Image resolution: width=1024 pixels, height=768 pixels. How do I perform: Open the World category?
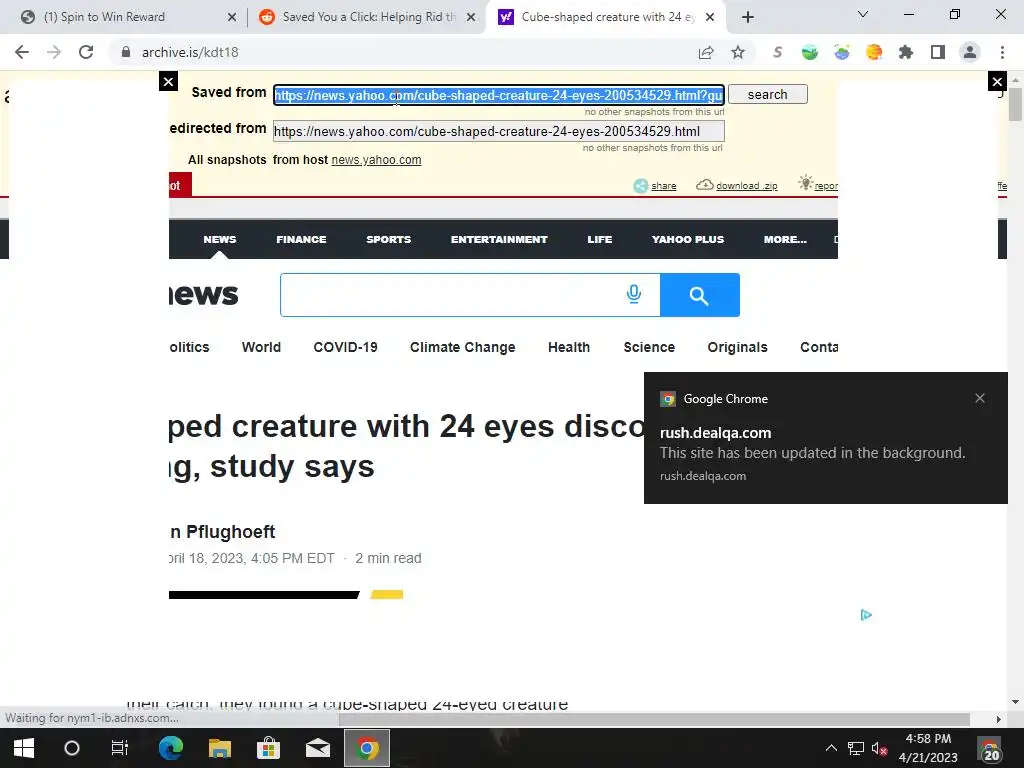261,347
